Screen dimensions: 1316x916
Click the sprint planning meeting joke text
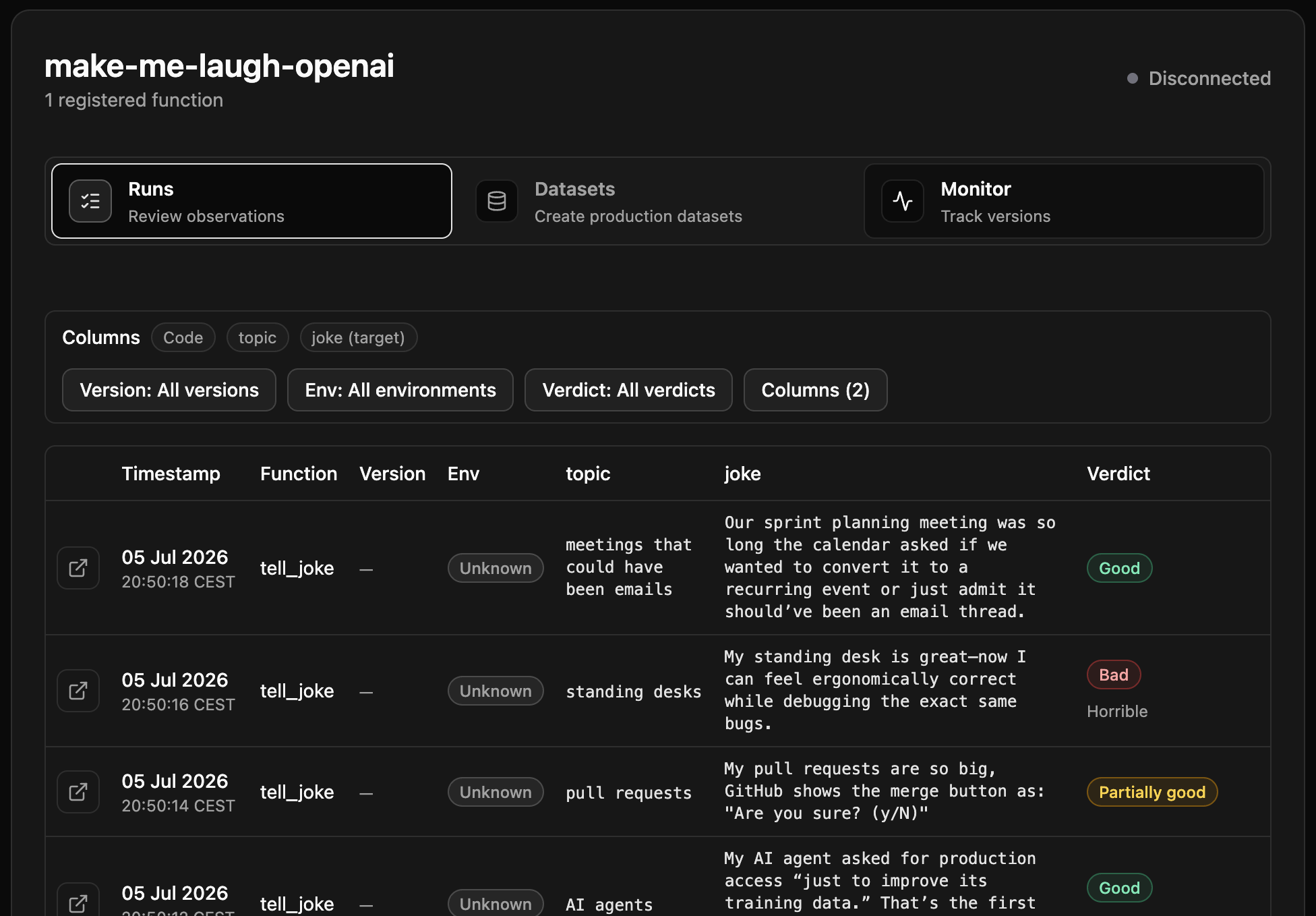(890, 567)
